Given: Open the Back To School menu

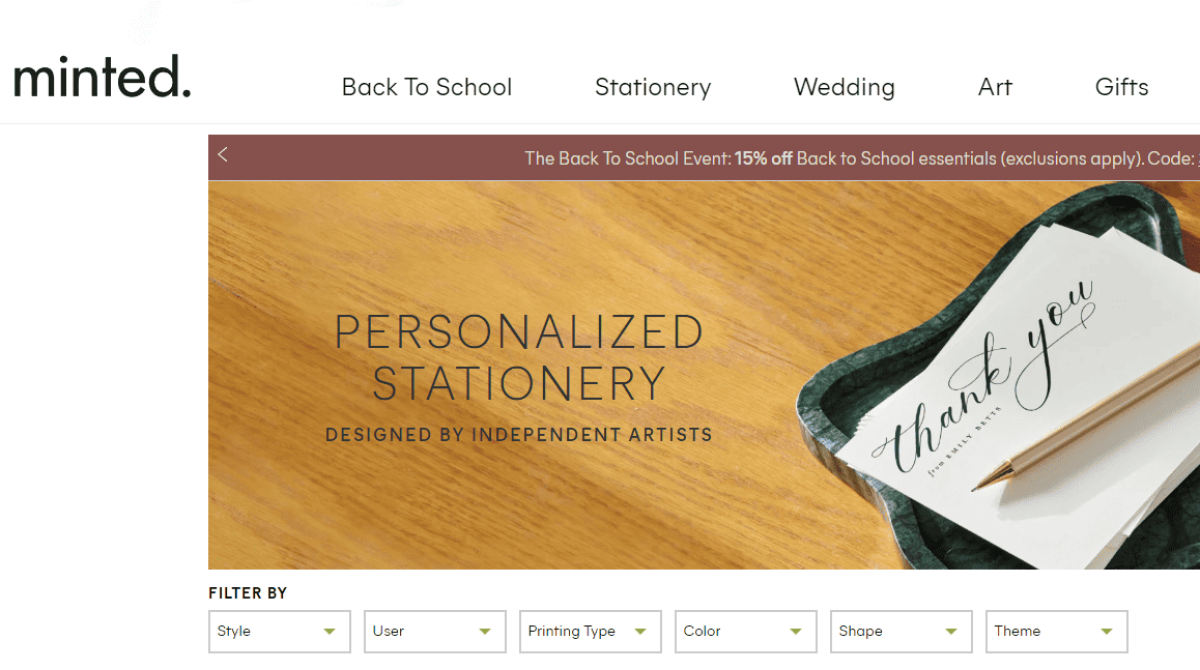Looking at the screenshot, I should click(427, 87).
